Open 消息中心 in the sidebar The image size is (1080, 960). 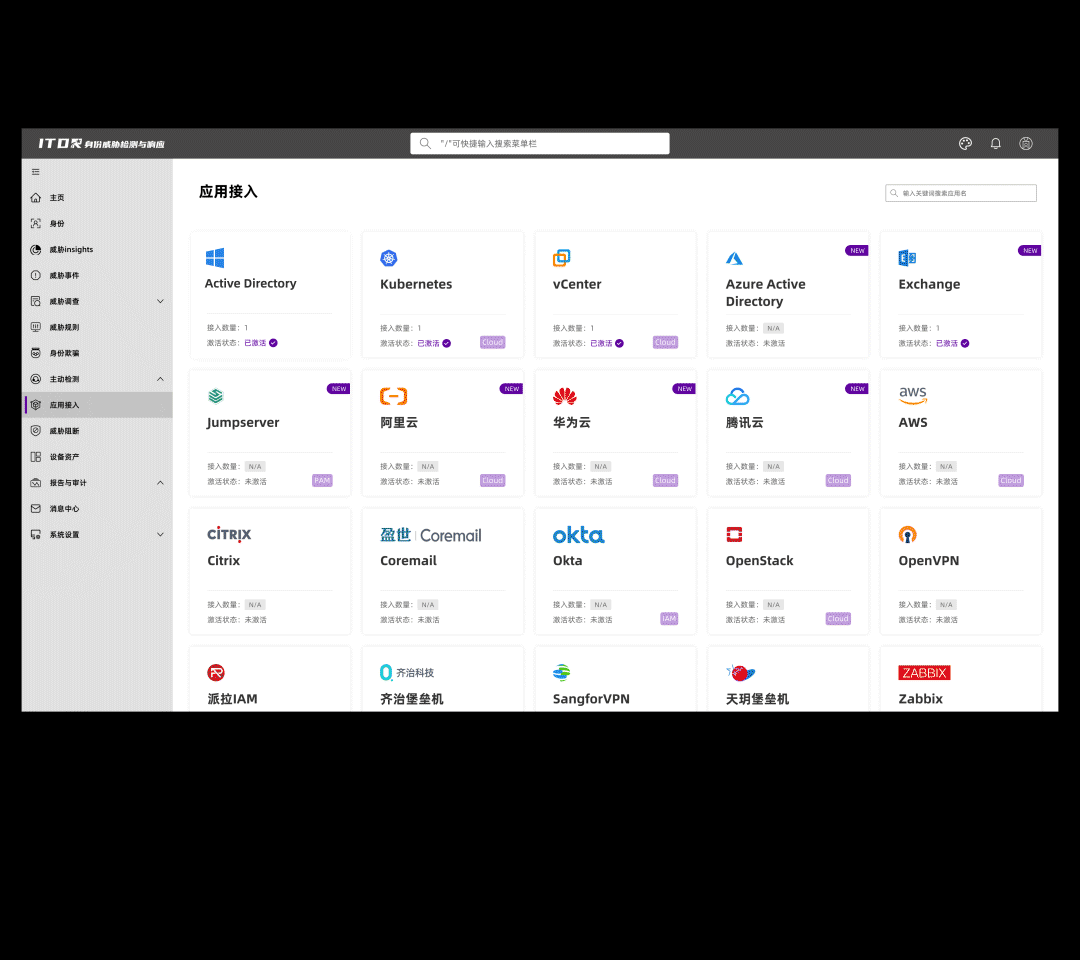coord(97,509)
